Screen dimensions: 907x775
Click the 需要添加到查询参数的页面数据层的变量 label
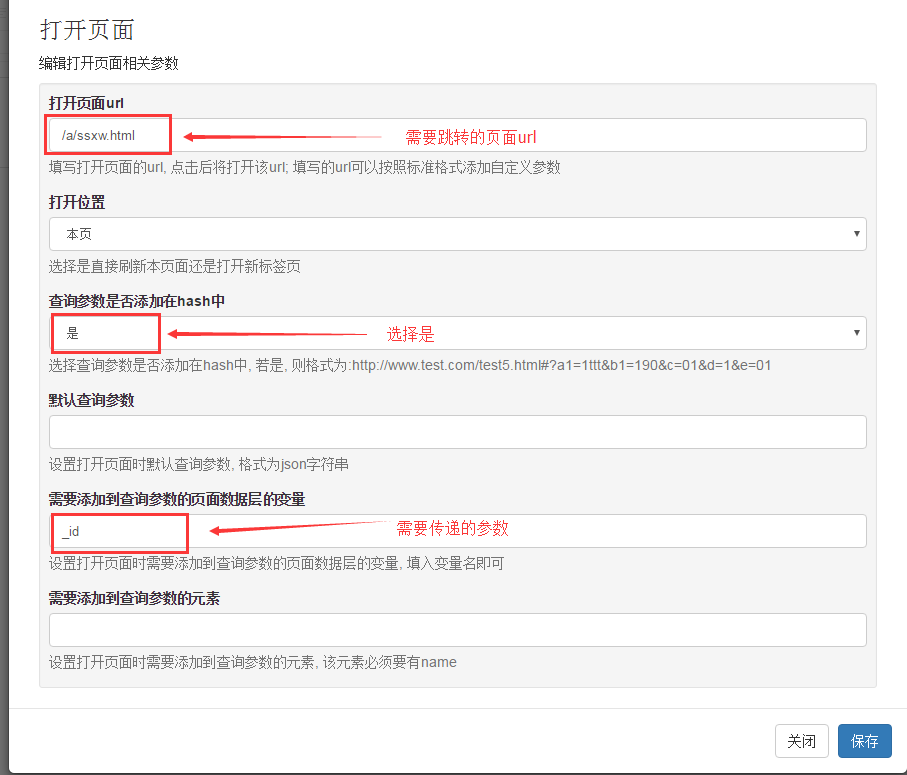pyautogui.click(x=177, y=499)
